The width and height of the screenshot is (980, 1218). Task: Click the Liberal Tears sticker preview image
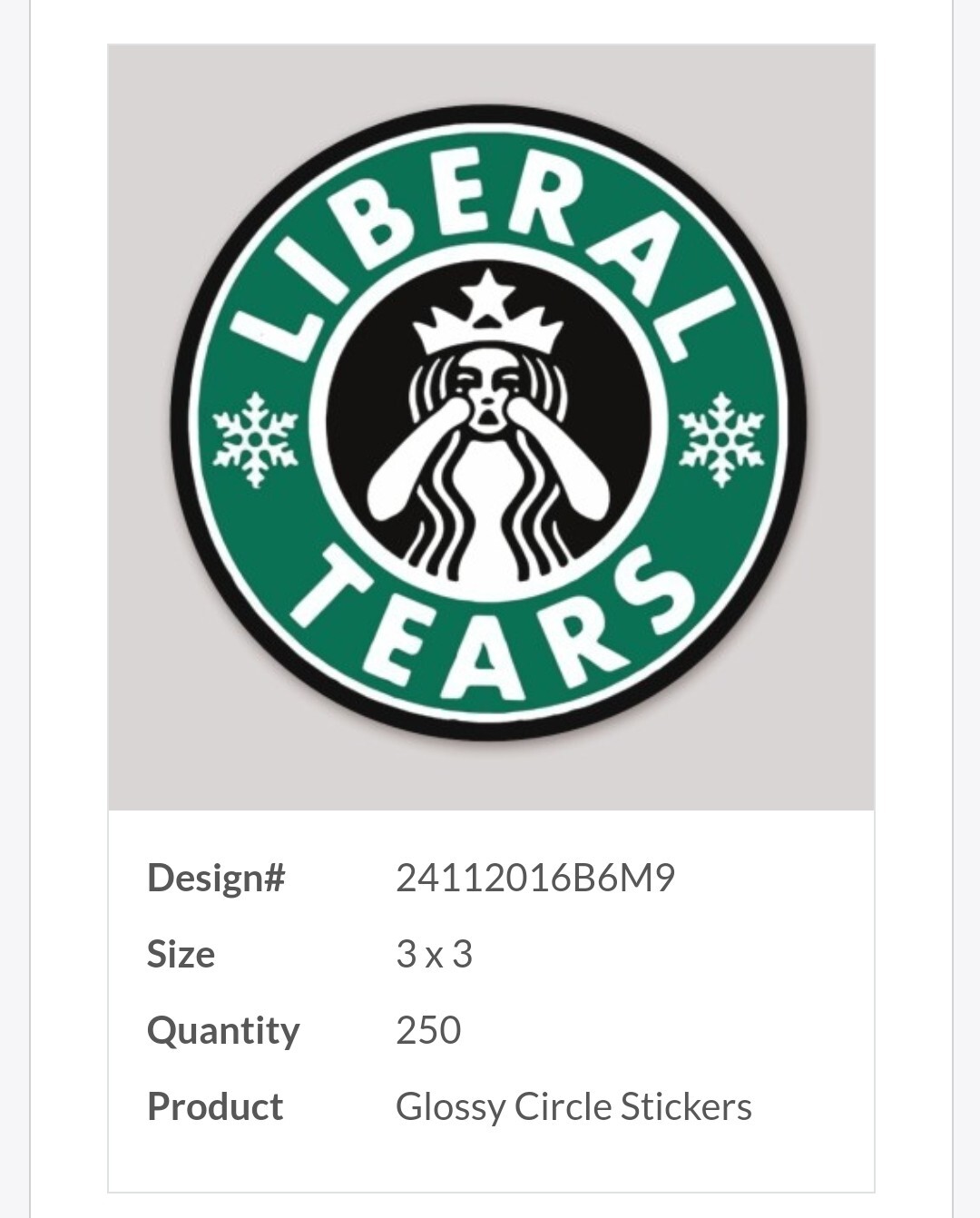[491, 427]
